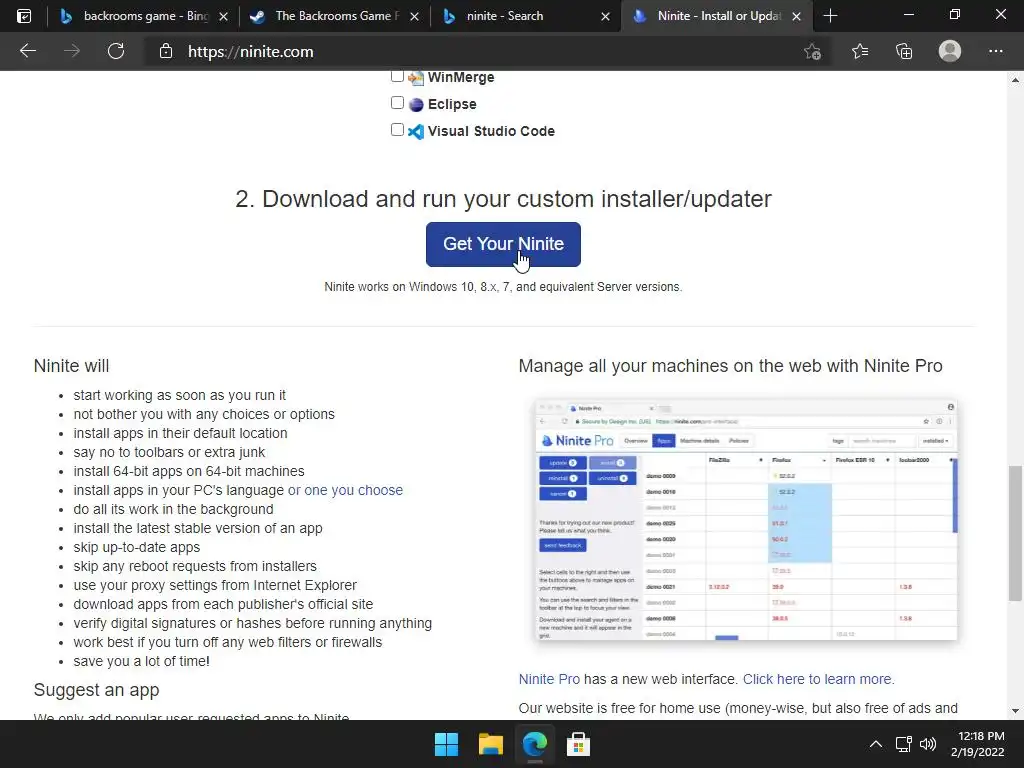Open site info via the lock icon
The image size is (1024, 768).
(166, 52)
